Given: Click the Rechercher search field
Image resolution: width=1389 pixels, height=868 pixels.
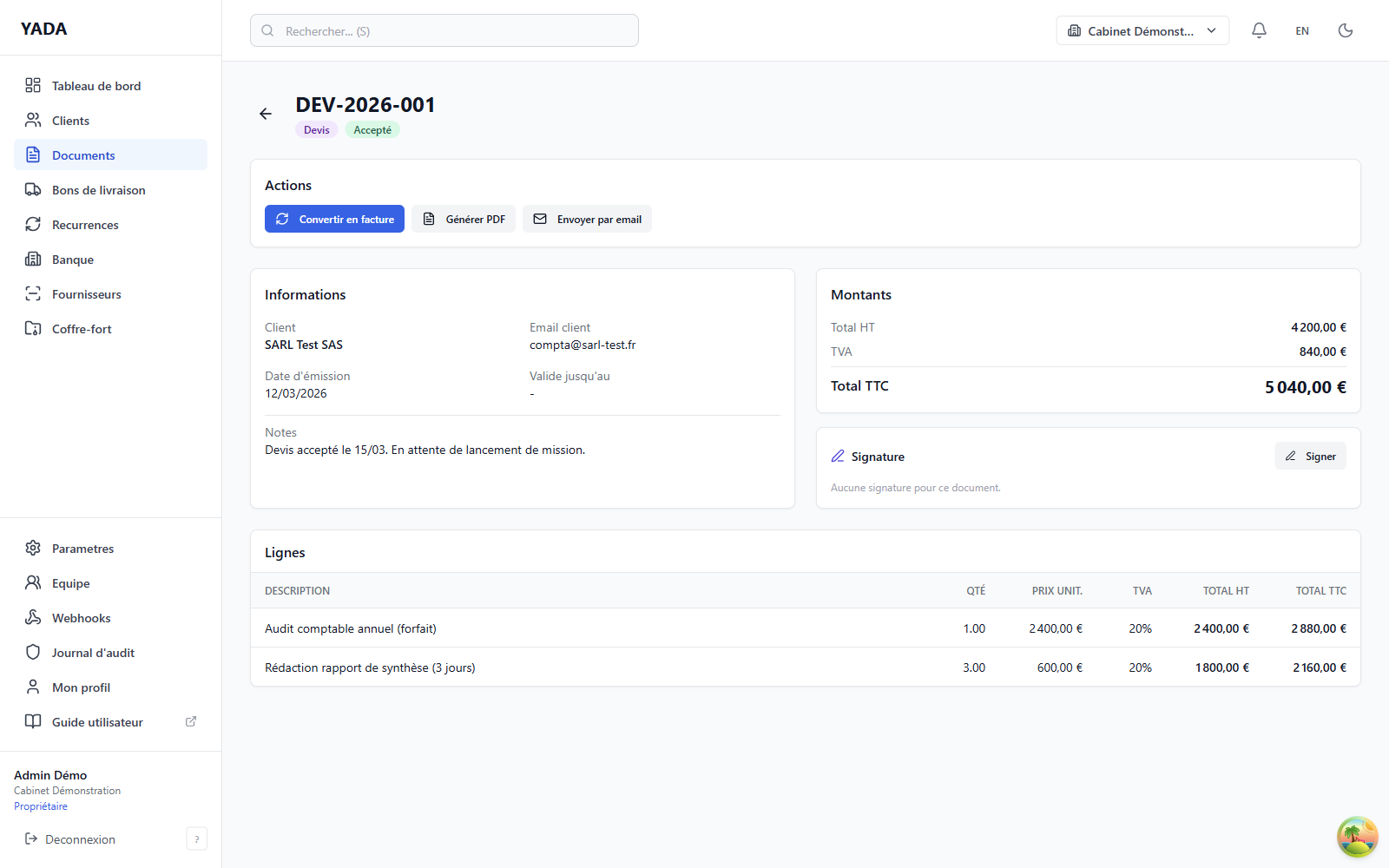Looking at the screenshot, I should (444, 30).
